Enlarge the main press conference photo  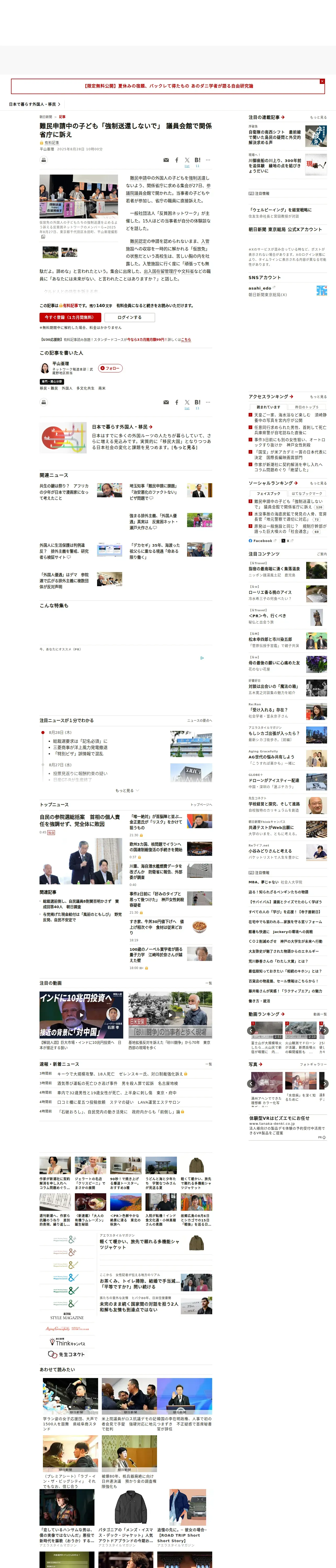(79, 197)
